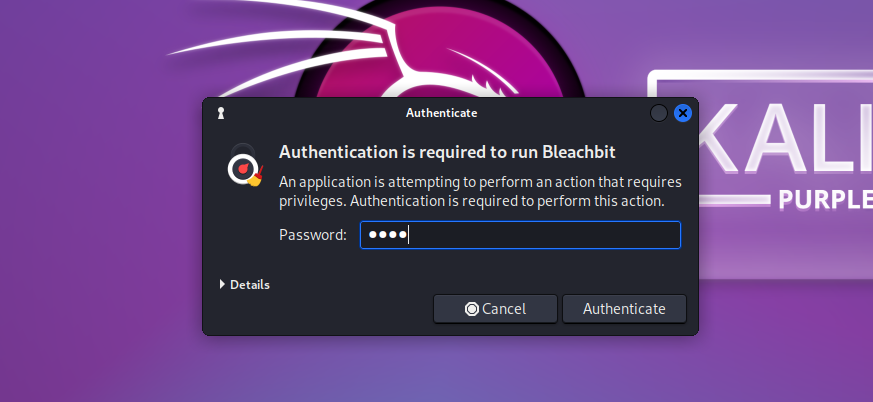873x402 pixels.
Task: Click empty desktop area below the dialog
Action: 450,370
